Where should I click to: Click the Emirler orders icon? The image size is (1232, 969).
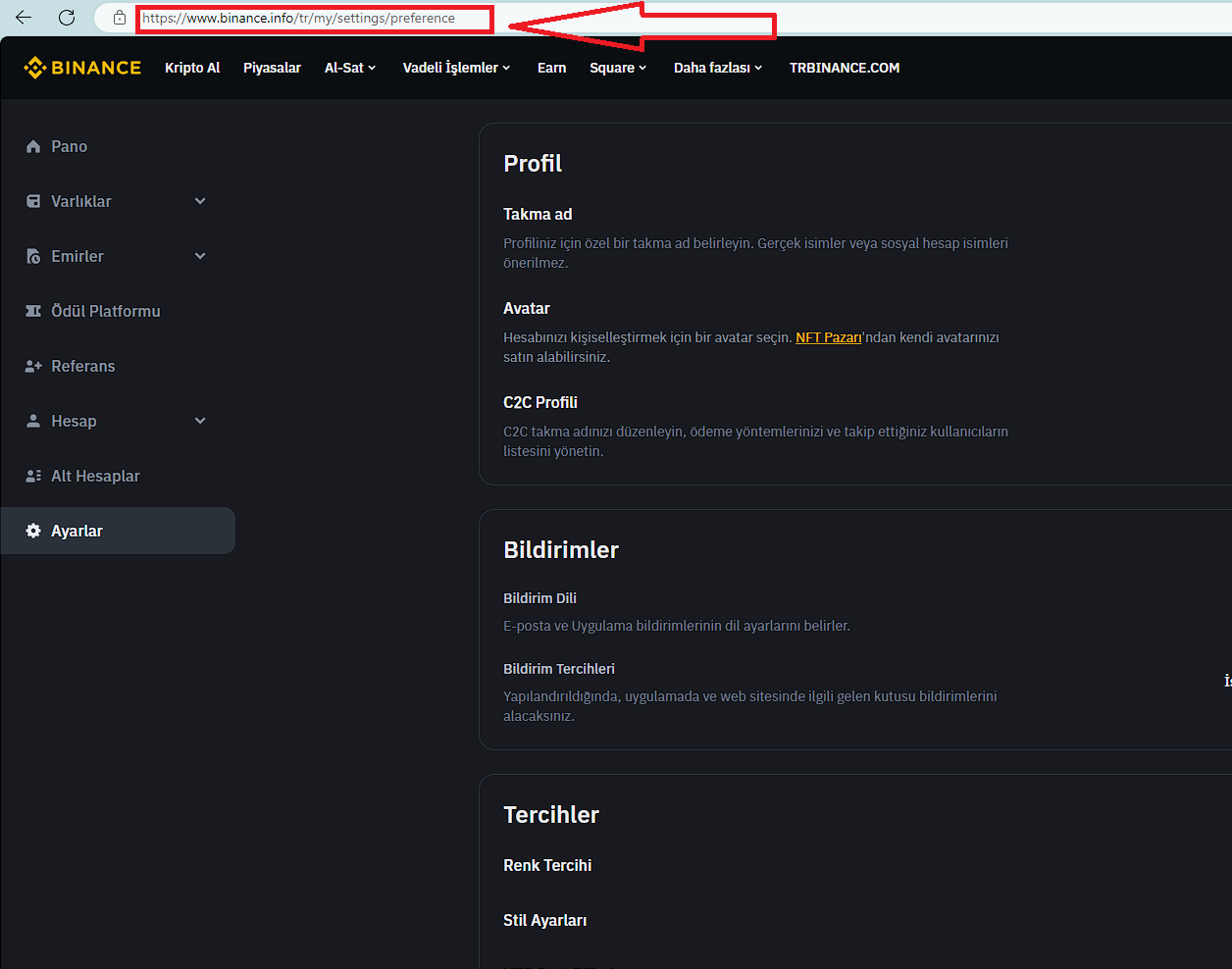tap(33, 256)
